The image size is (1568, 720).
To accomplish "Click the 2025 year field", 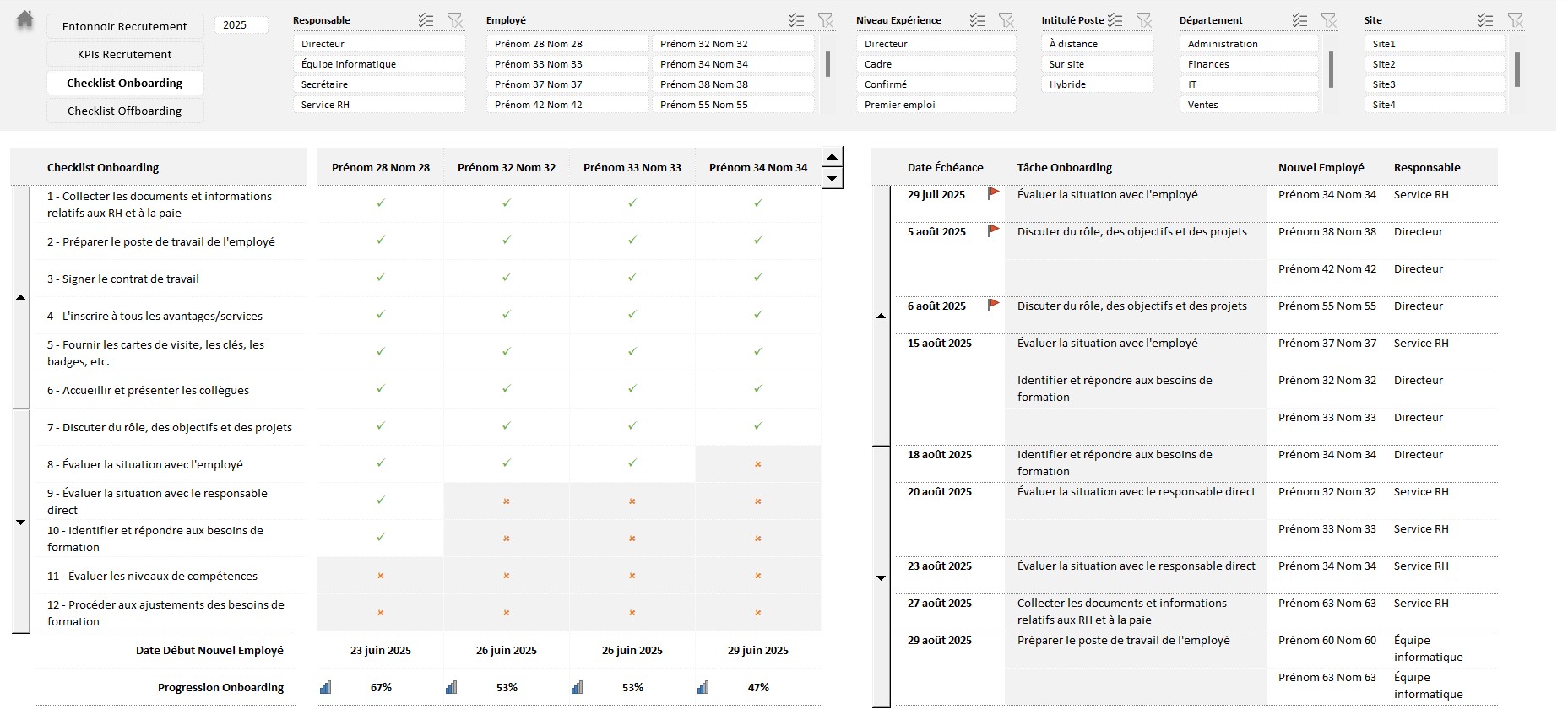I will 240,25.
